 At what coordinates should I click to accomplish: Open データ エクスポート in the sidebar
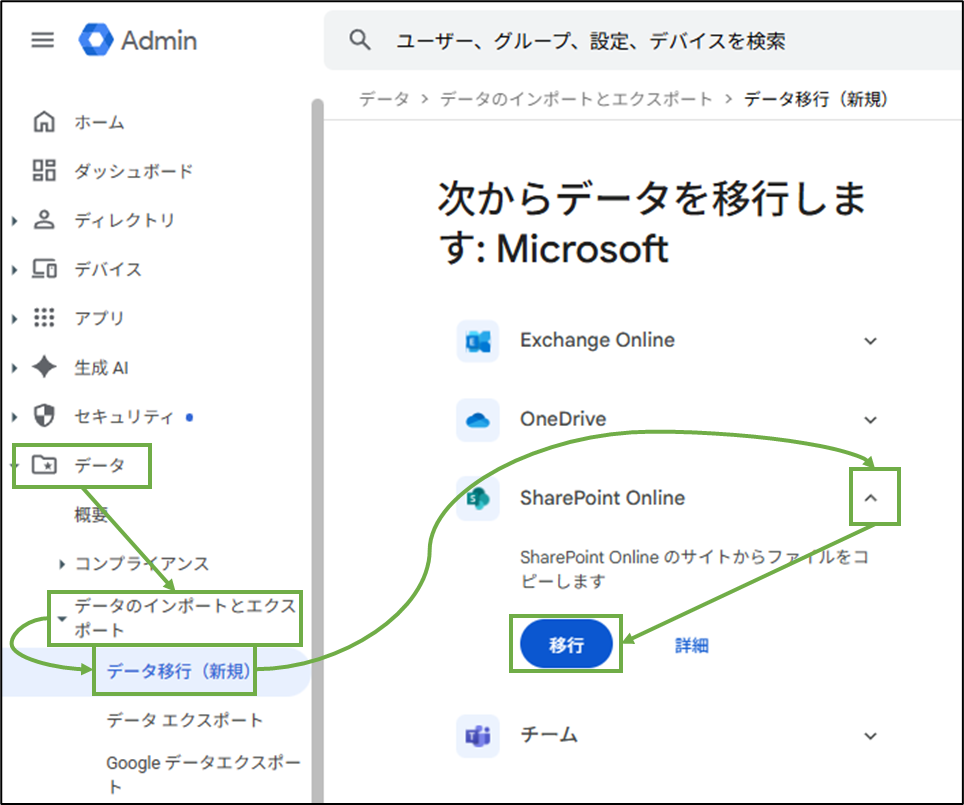[x=184, y=720]
